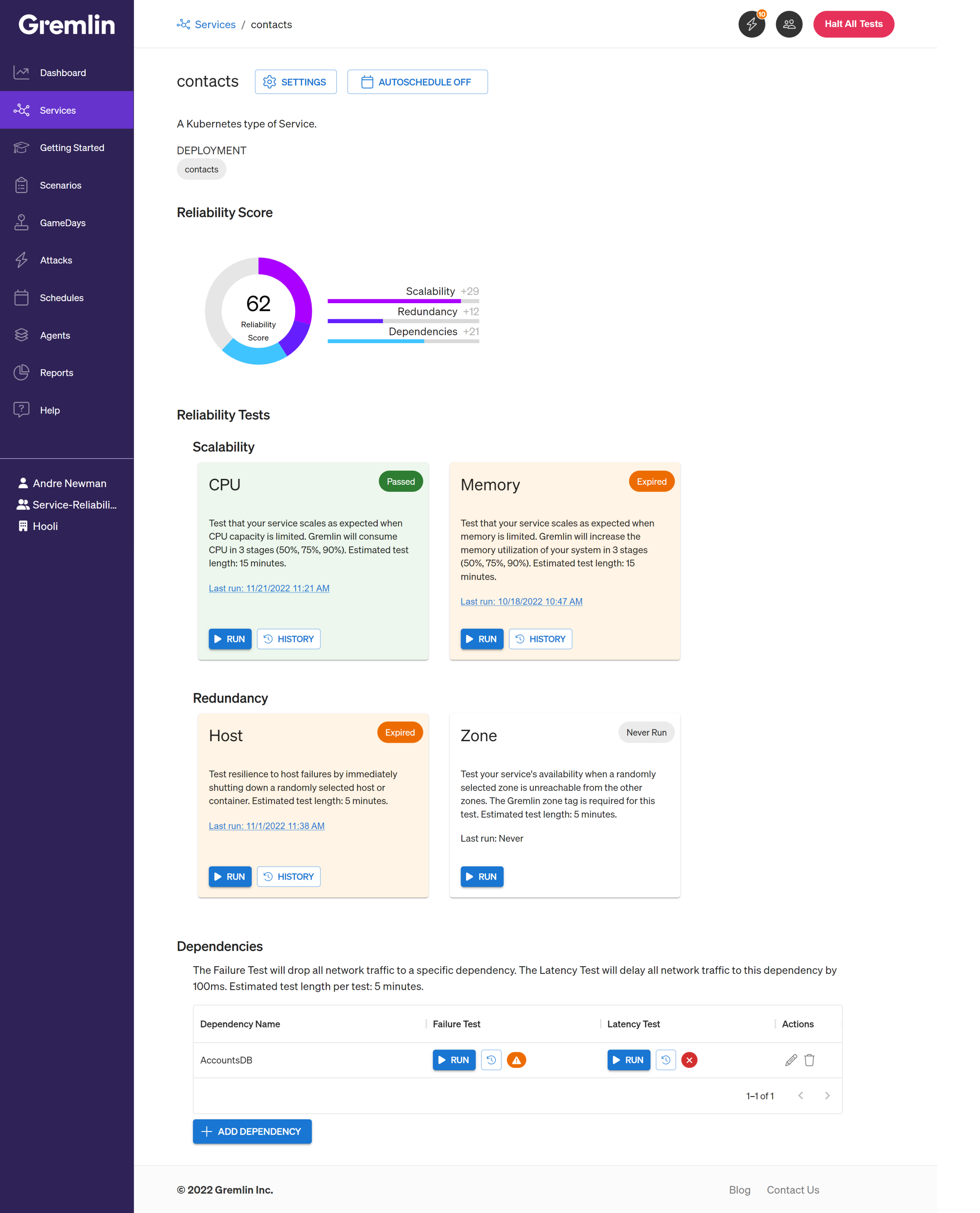The width and height of the screenshot is (980, 1213).
Task: Click the Never Run badge on Zone card
Action: (x=646, y=733)
